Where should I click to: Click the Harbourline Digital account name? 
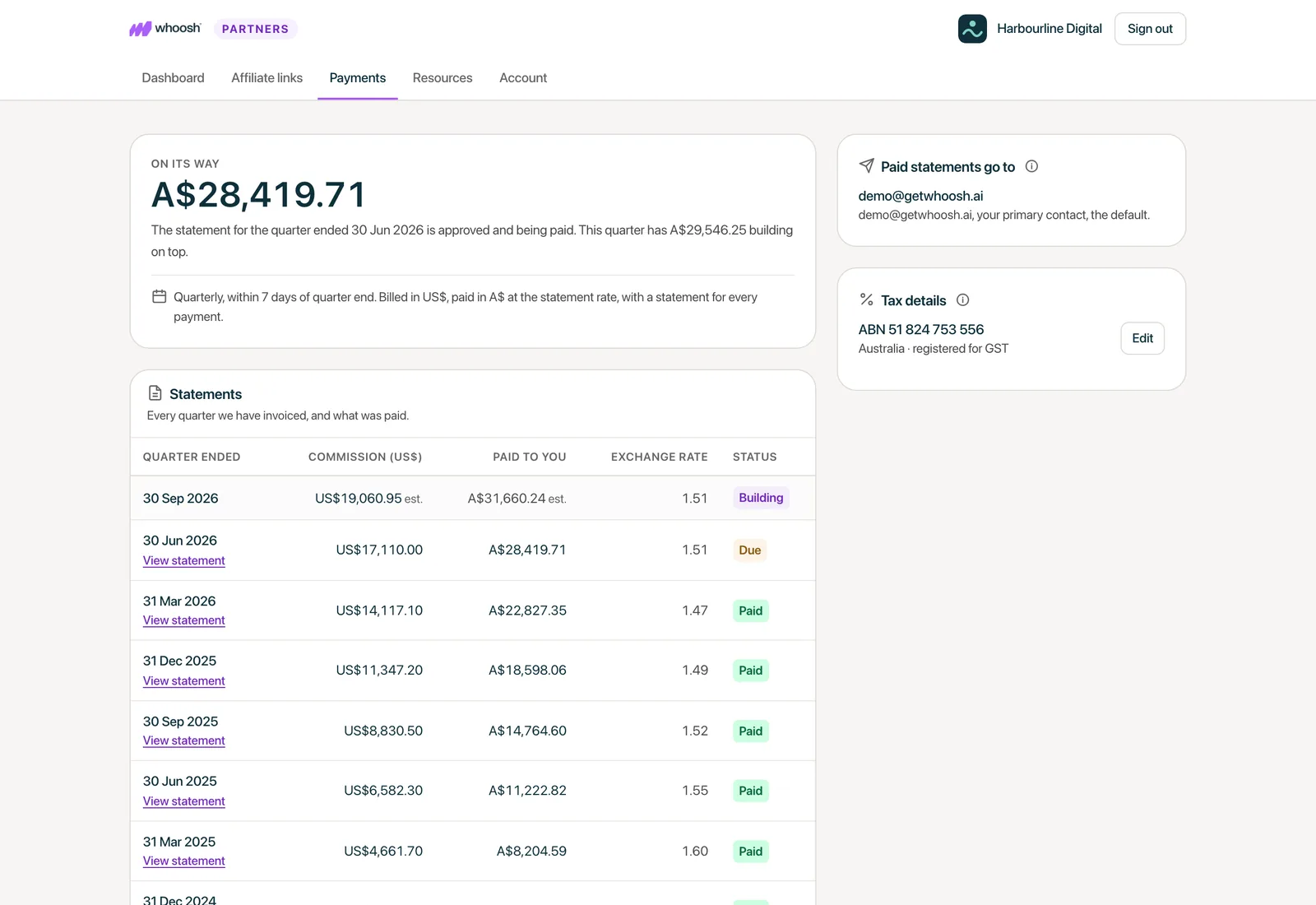1050,29
